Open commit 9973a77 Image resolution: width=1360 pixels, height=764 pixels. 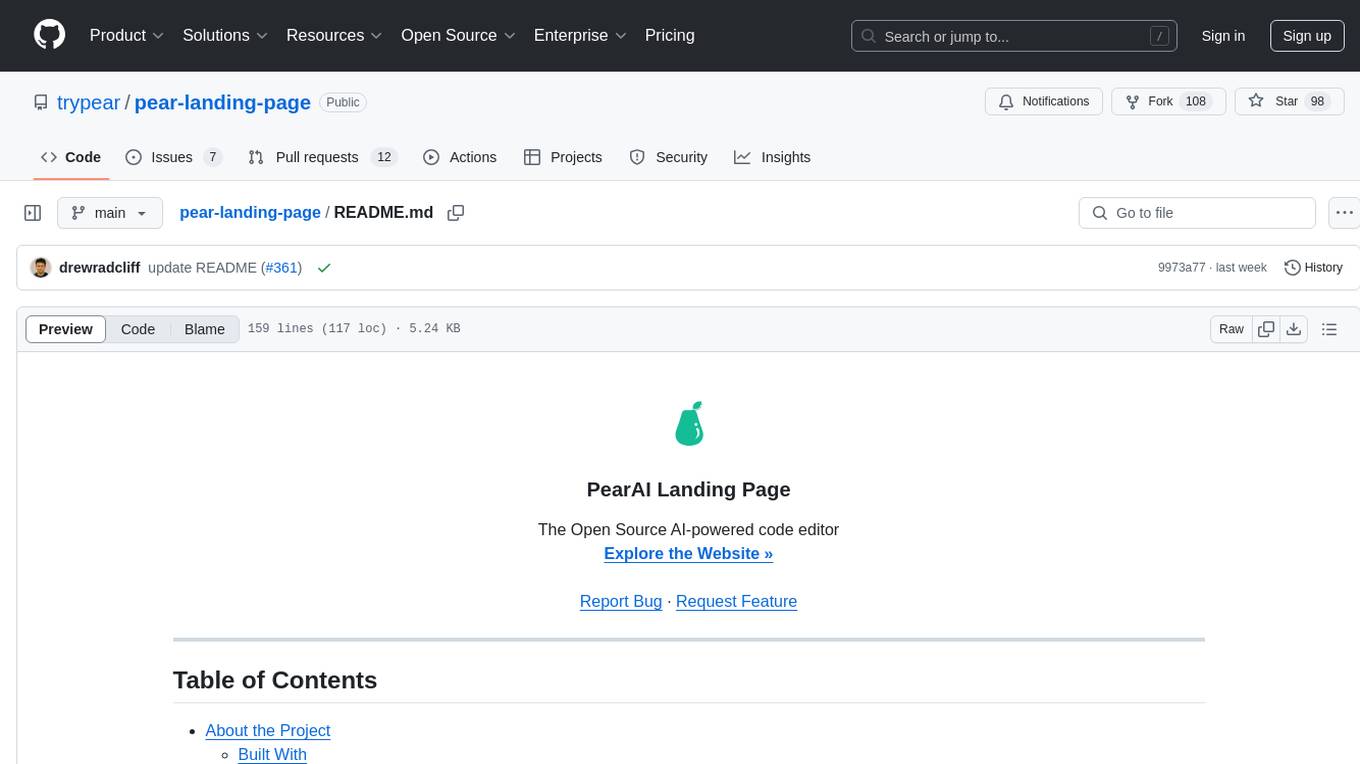pyautogui.click(x=1181, y=268)
